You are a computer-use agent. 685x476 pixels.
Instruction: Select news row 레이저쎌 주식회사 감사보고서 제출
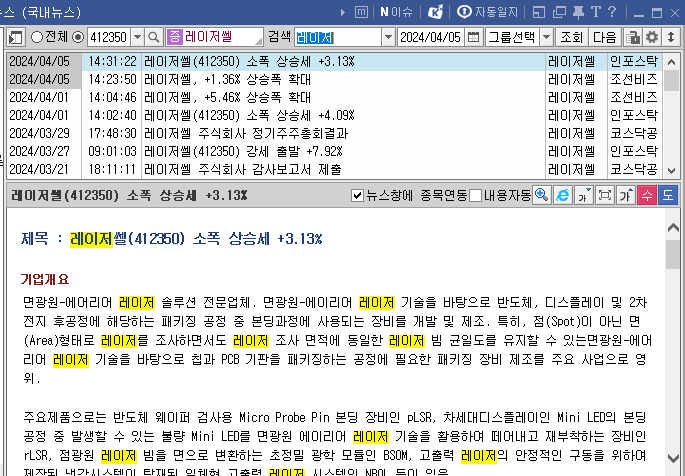tap(334, 169)
